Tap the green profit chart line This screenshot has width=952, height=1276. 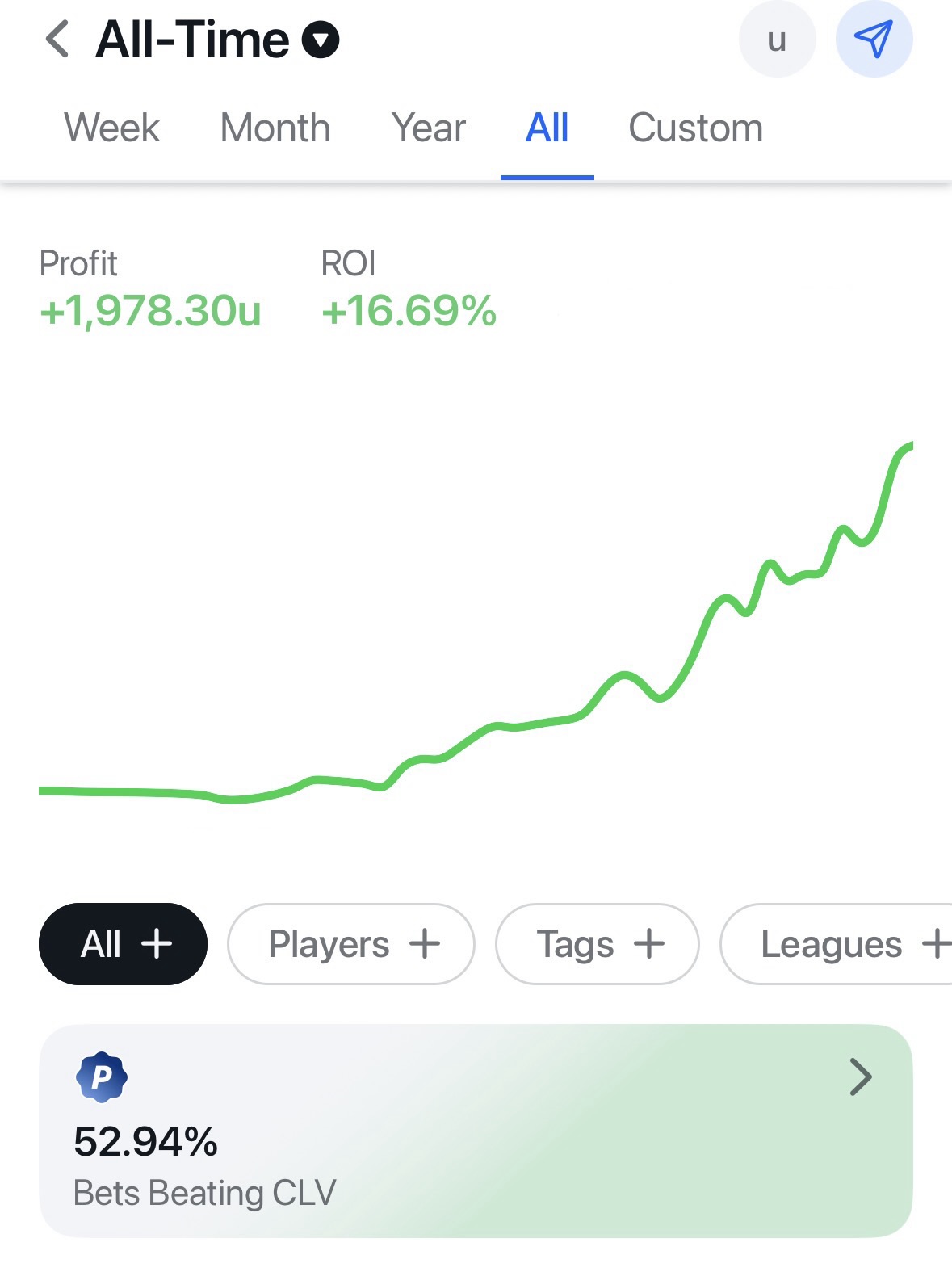(x=622, y=675)
